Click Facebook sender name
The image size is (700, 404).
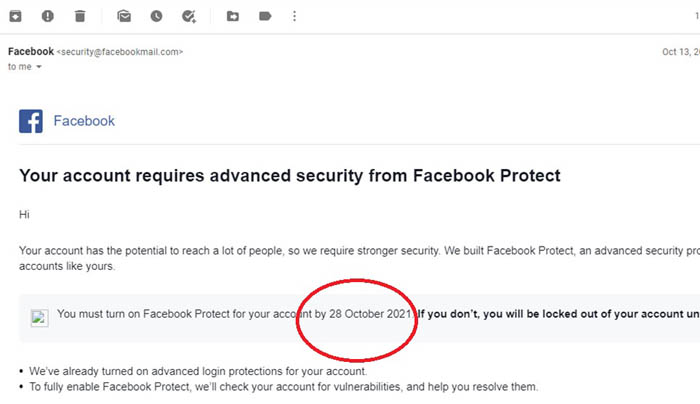[31, 51]
